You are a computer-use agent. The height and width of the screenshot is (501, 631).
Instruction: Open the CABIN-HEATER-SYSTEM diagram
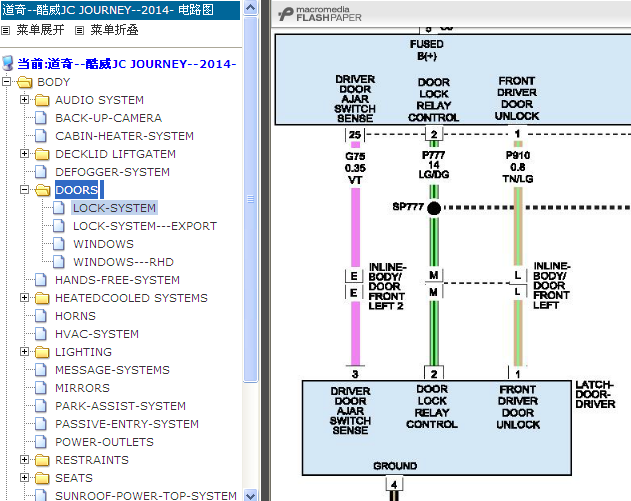coord(124,136)
